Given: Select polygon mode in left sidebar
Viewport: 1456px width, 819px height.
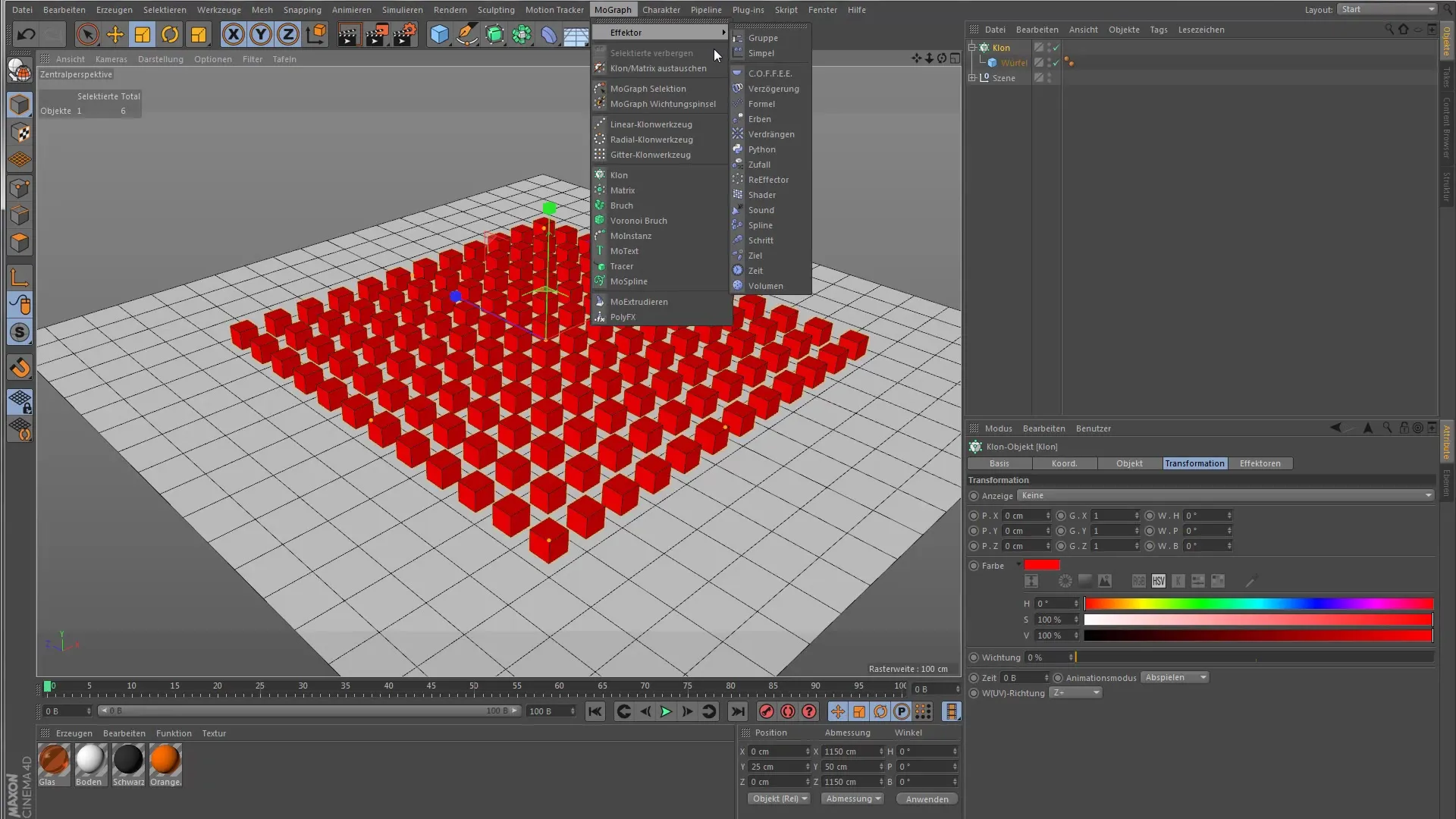Looking at the screenshot, I should tap(20, 243).
